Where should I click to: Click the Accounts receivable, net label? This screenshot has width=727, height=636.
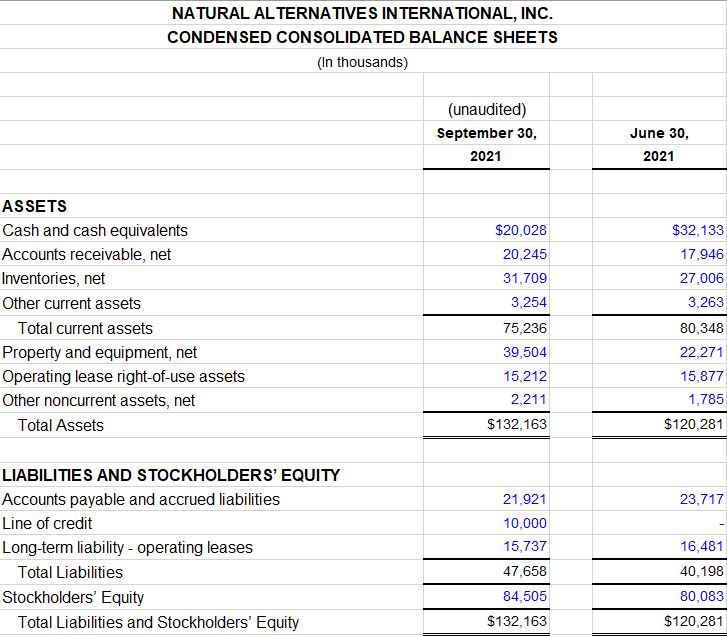coord(86,254)
